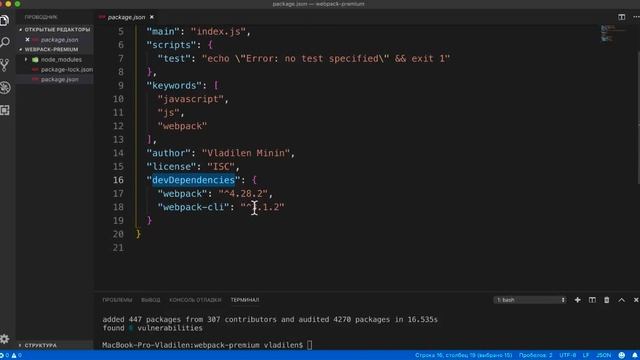This screenshot has width=640, height=360.
Task: Click the terminal prompt input area
Action: coord(309,345)
